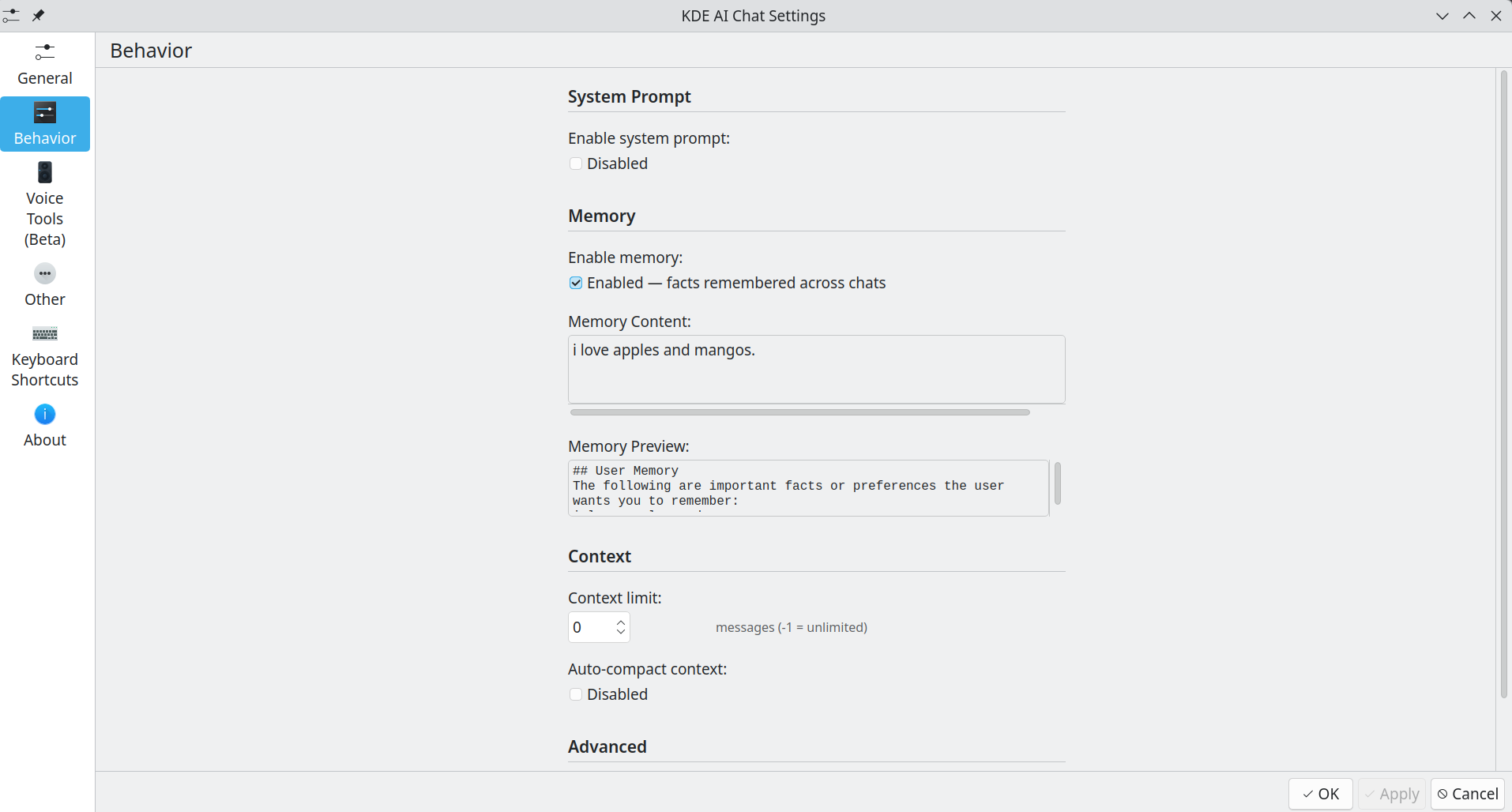Maximize the KDE AI Chat Settings window

1469,16
